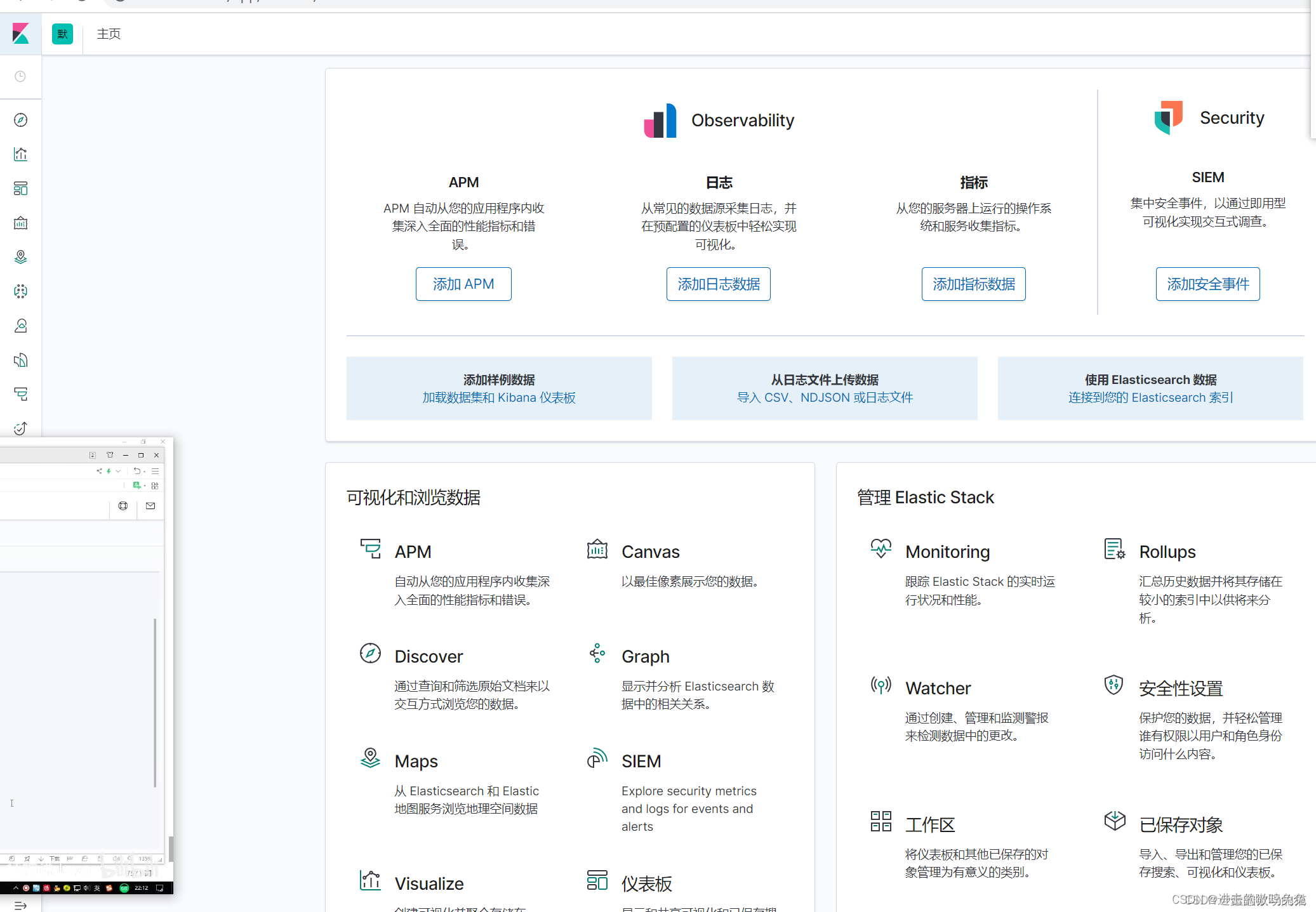
Task: Click the SIEM heading under Security
Action: pyautogui.click(x=1208, y=177)
